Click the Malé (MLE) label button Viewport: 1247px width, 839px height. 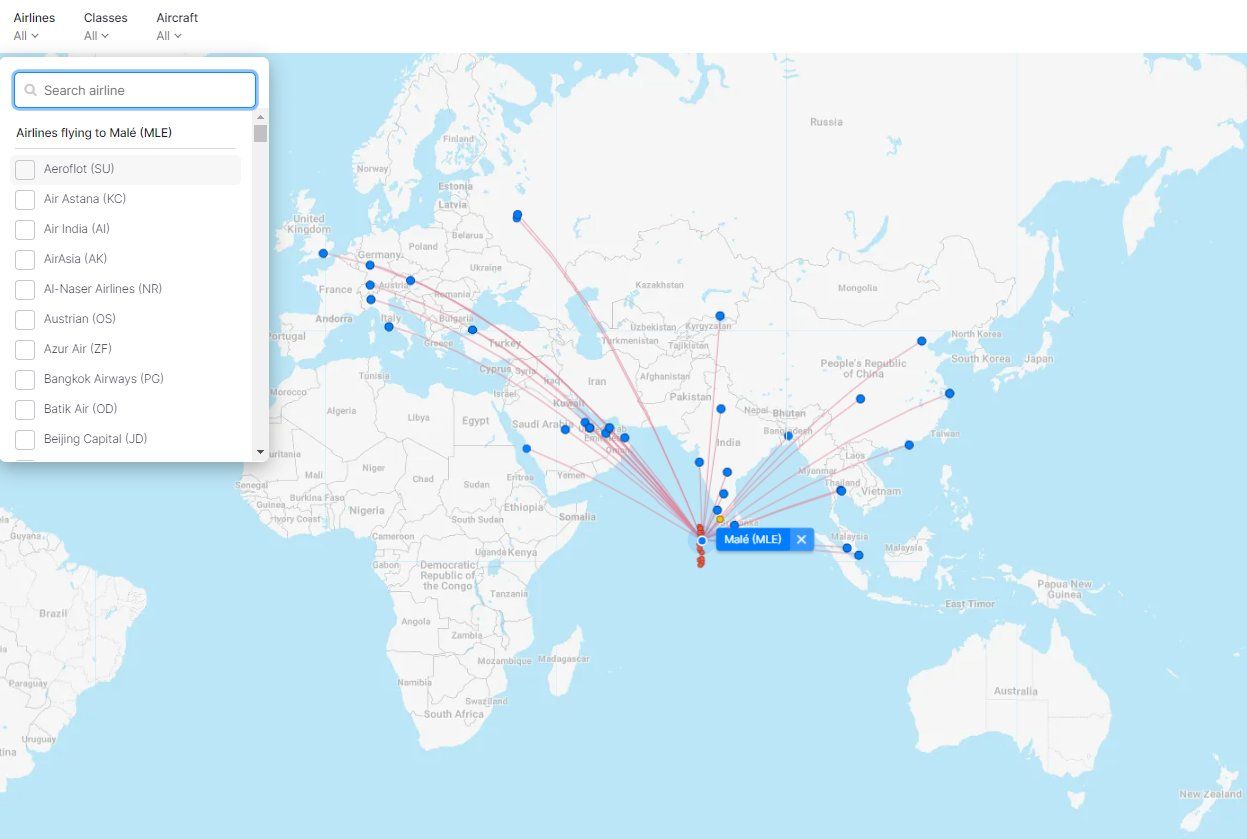tap(753, 539)
